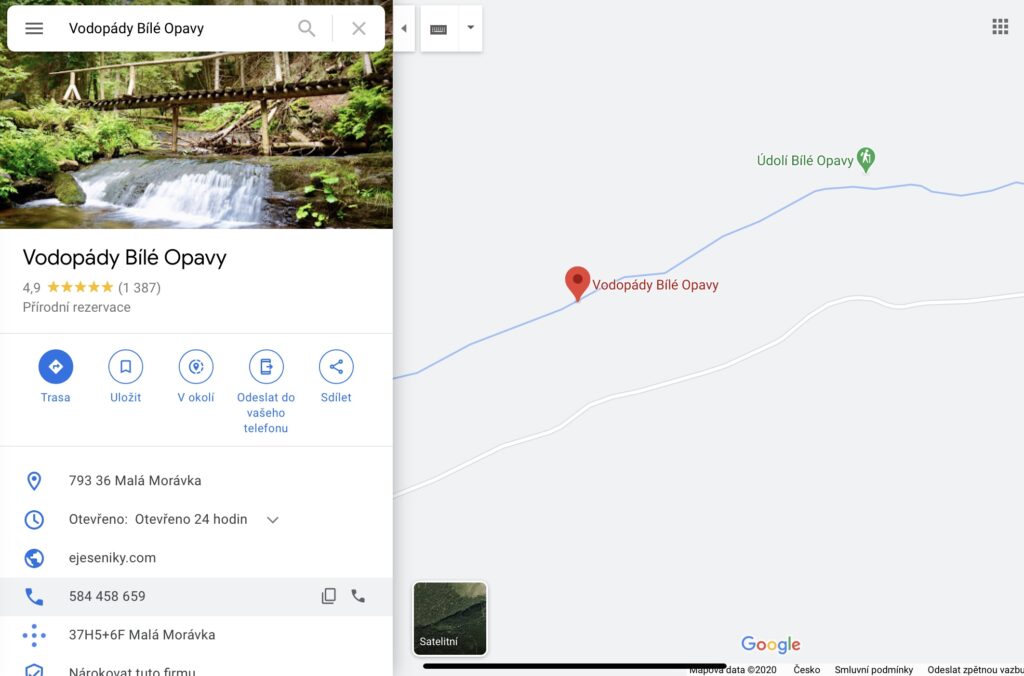Open the hamburger main menu
Image resolution: width=1024 pixels, height=676 pixels.
tap(34, 28)
